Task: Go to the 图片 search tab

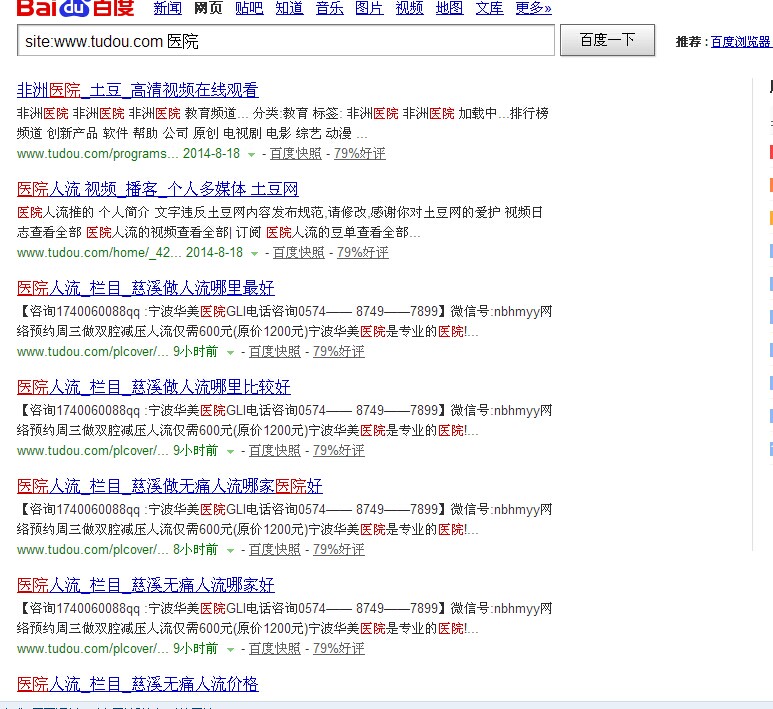Action: (x=369, y=9)
